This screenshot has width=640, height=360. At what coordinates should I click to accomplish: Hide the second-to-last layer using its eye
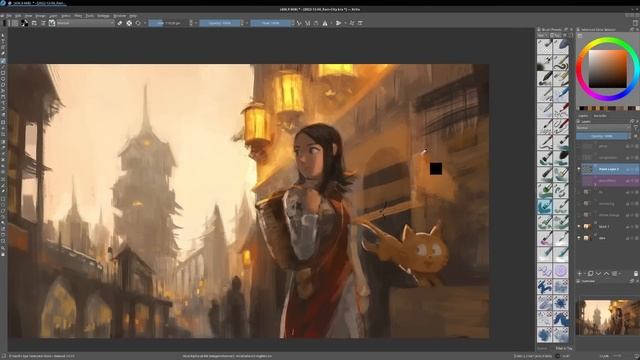pos(579,226)
